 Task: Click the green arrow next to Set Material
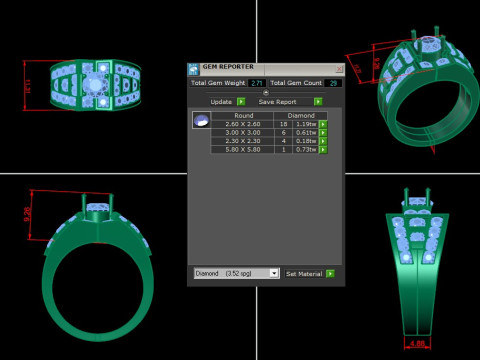[x=330, y=274]
